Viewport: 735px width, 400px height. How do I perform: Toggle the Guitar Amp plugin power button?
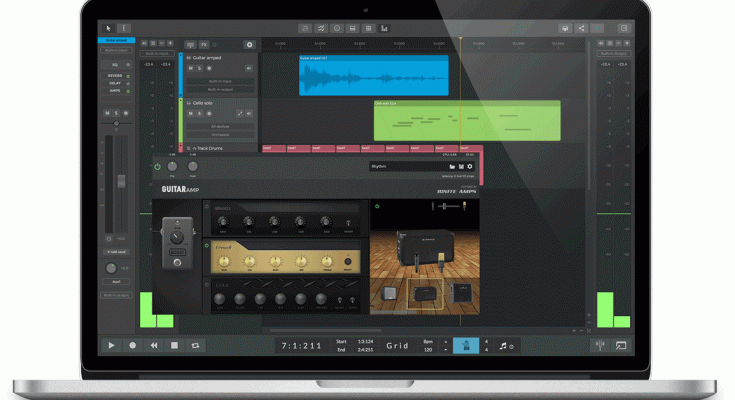click(x=158, y=166)
